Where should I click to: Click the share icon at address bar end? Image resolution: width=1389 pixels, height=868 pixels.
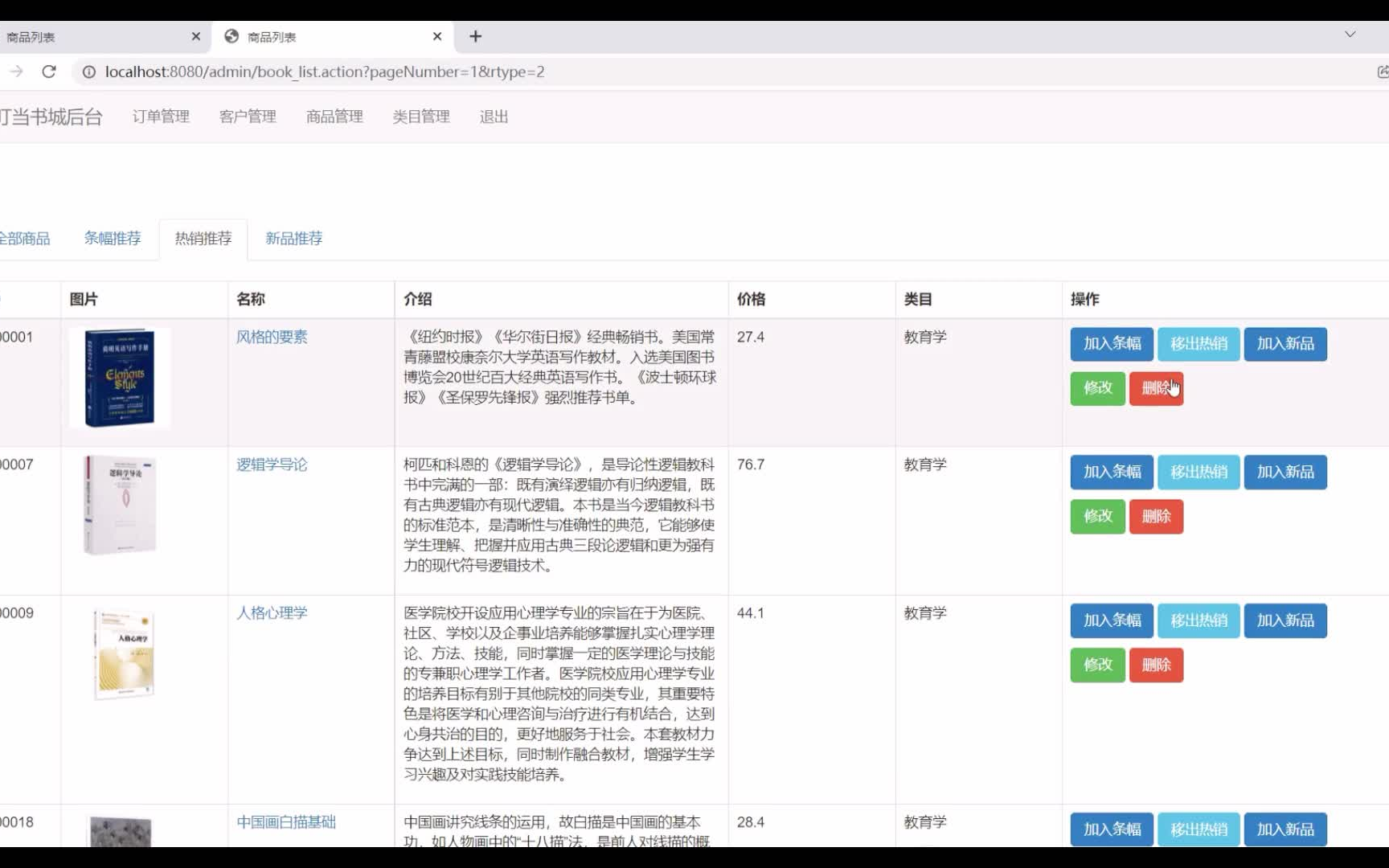coord(1383,72)
